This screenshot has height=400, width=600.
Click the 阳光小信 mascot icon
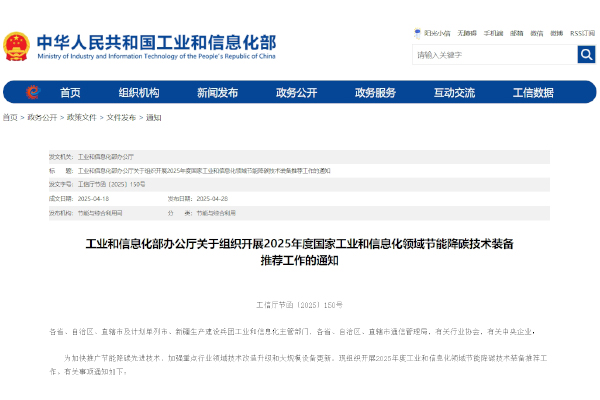click(418, 33)
